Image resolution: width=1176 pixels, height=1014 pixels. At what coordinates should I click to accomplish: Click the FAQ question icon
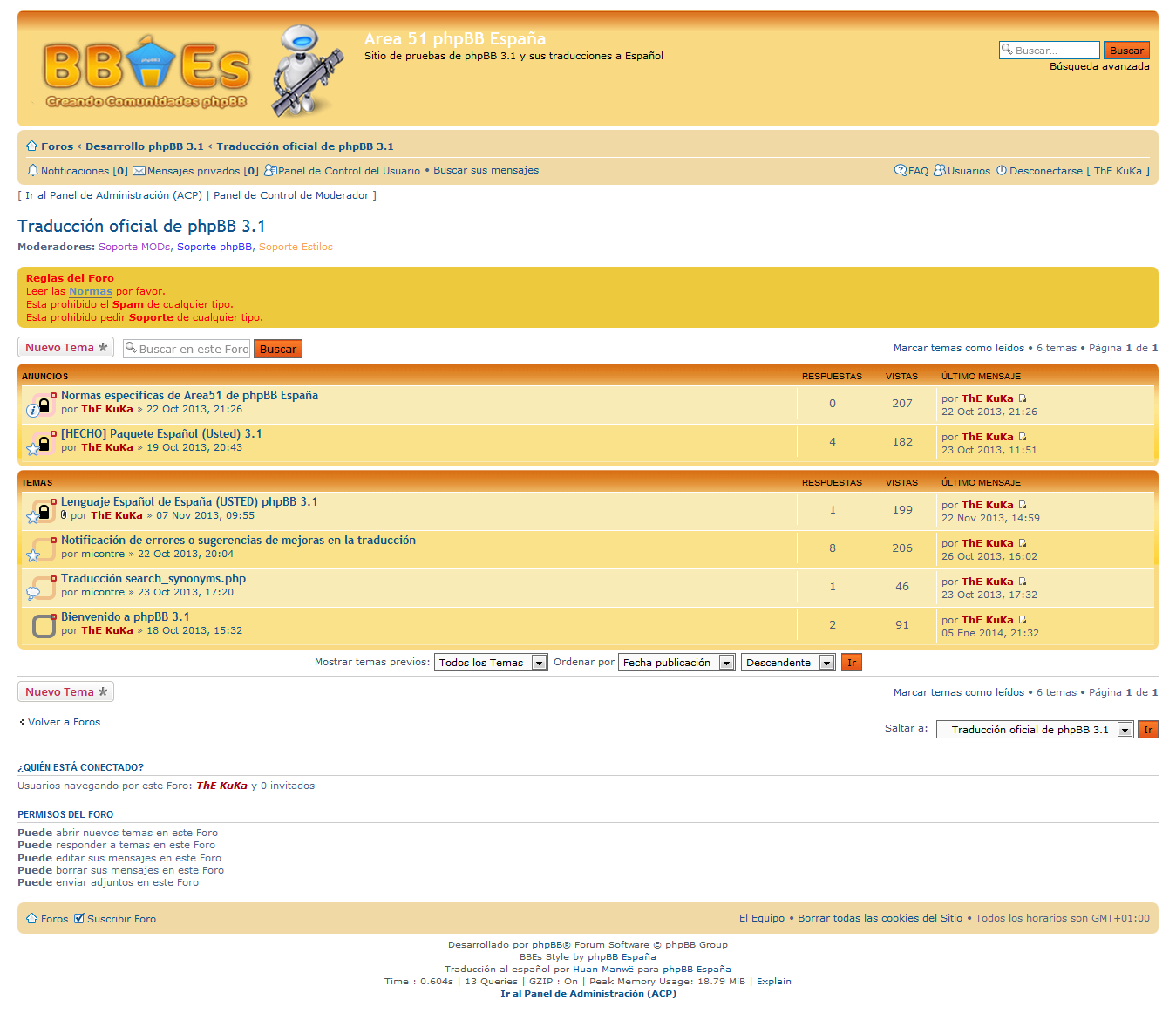901,170
